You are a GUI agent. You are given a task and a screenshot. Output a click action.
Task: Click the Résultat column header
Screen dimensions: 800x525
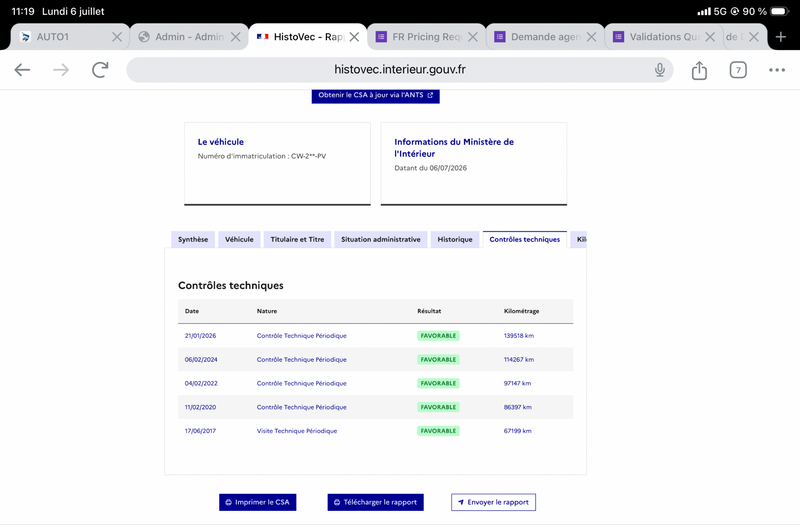pyautogui.click(x=429, y=311)
